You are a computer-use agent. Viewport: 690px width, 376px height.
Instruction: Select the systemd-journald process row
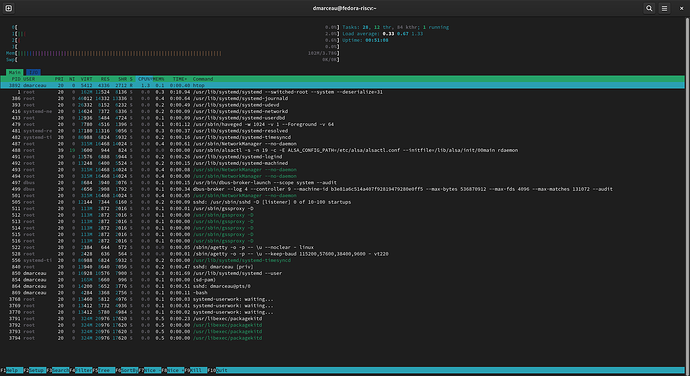click(x=342, y=99)
